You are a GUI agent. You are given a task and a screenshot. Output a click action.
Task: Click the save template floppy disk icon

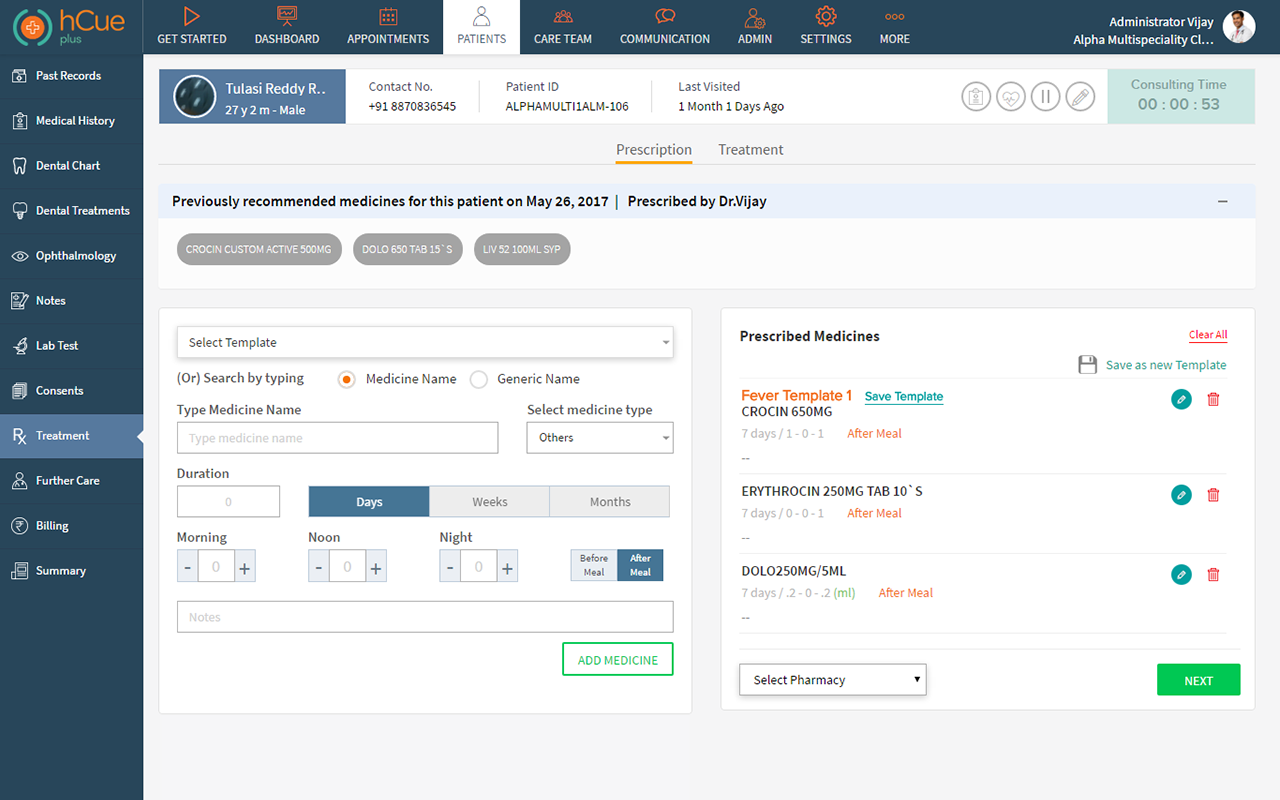click(1087, 365)
